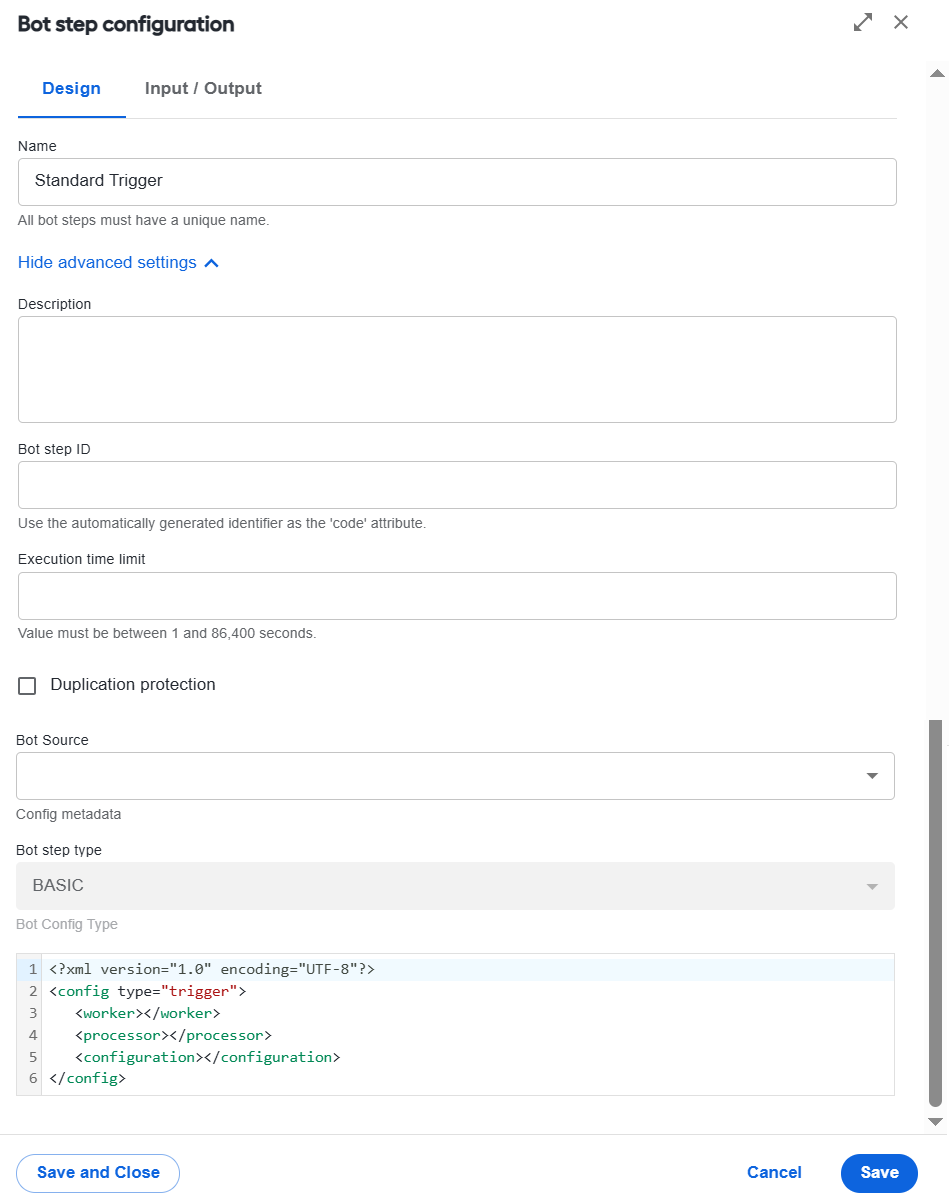Screen dimensions: 949x1202
Task: Edit the Name field containing Standard Trigger
Action: pyautogui.click(x=457, y=182)
